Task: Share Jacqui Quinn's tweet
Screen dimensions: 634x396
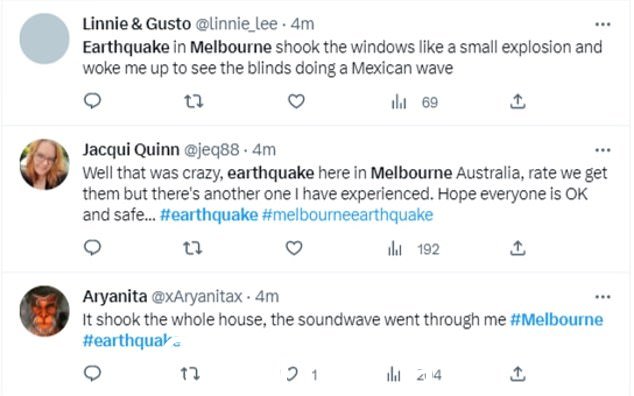Action: click(517, 248)
